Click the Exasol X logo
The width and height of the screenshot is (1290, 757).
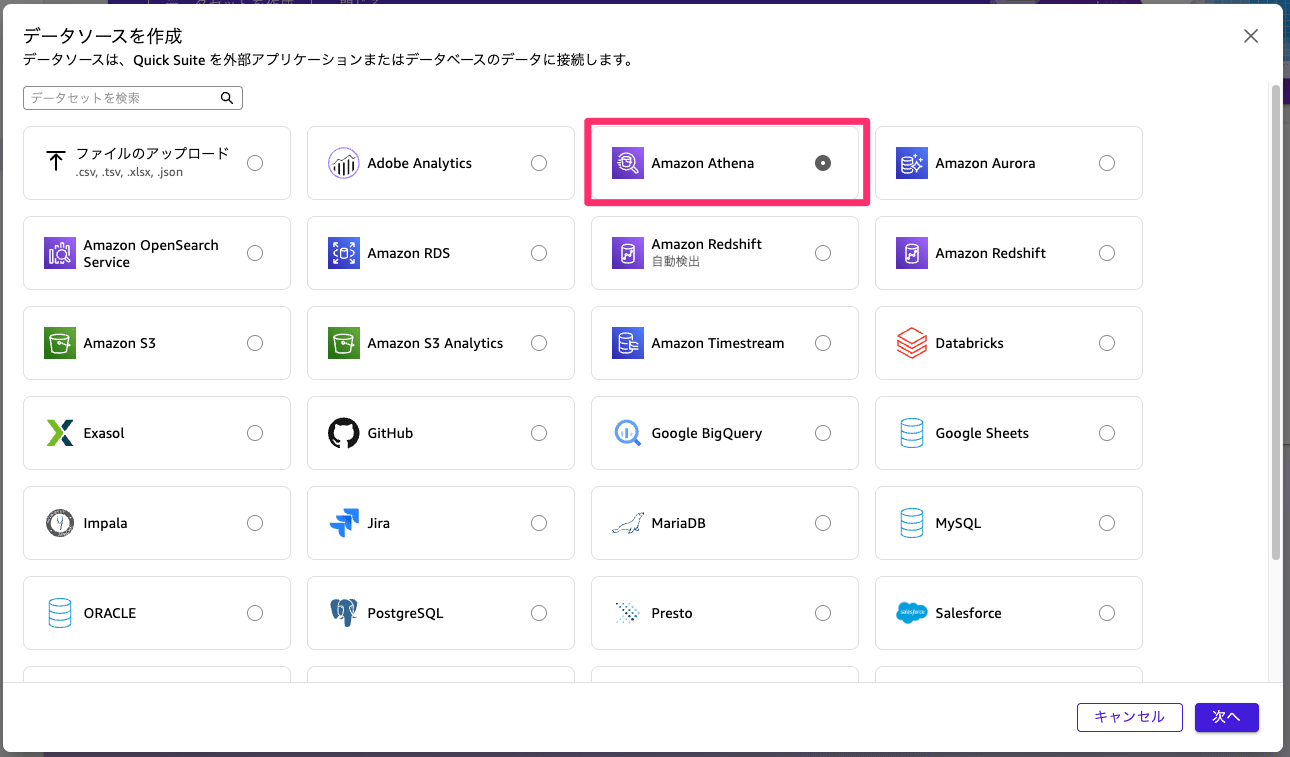(x=60, y=433)
